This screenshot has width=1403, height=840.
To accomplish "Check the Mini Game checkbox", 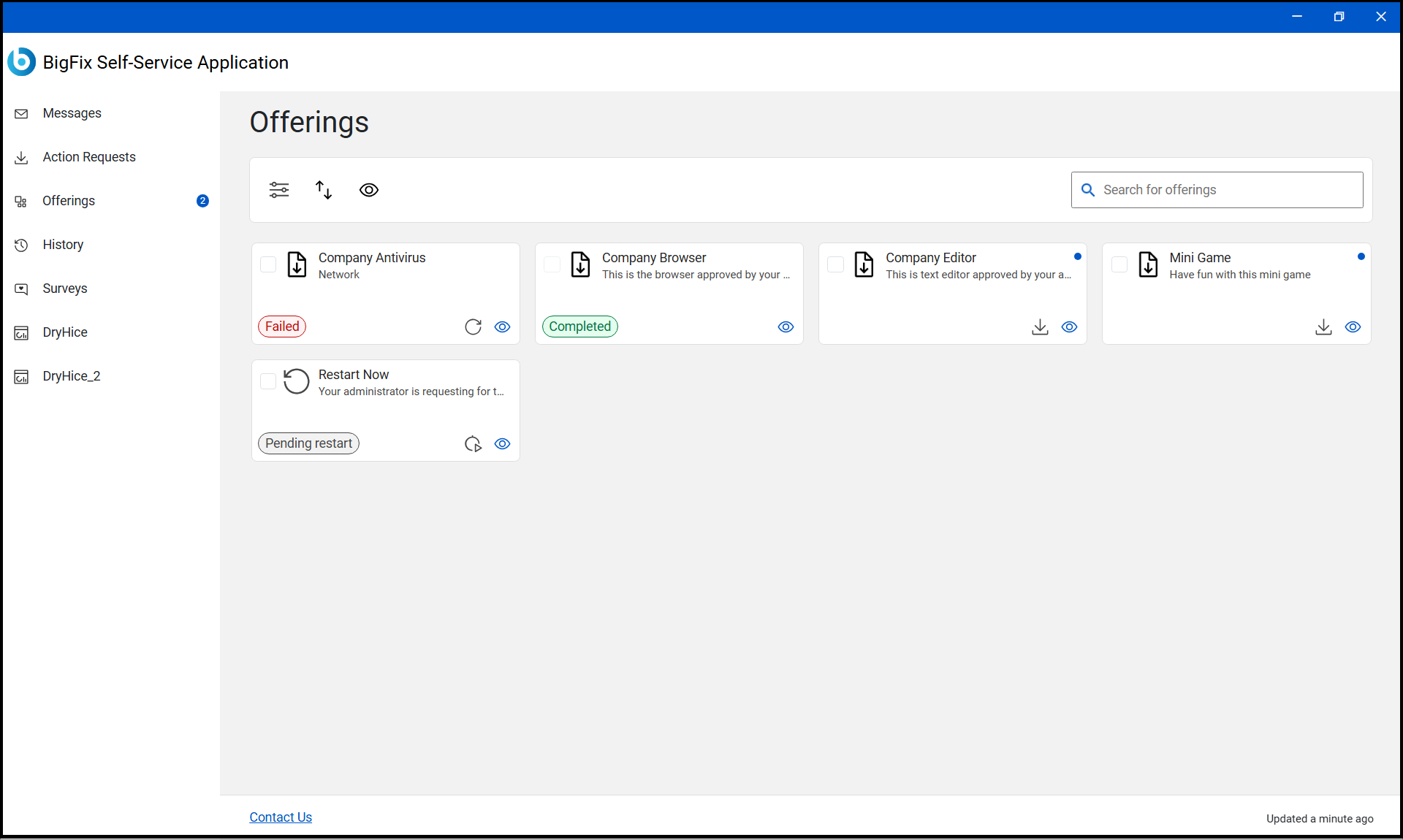I will pyautogui.click(x=1119, y=265).
